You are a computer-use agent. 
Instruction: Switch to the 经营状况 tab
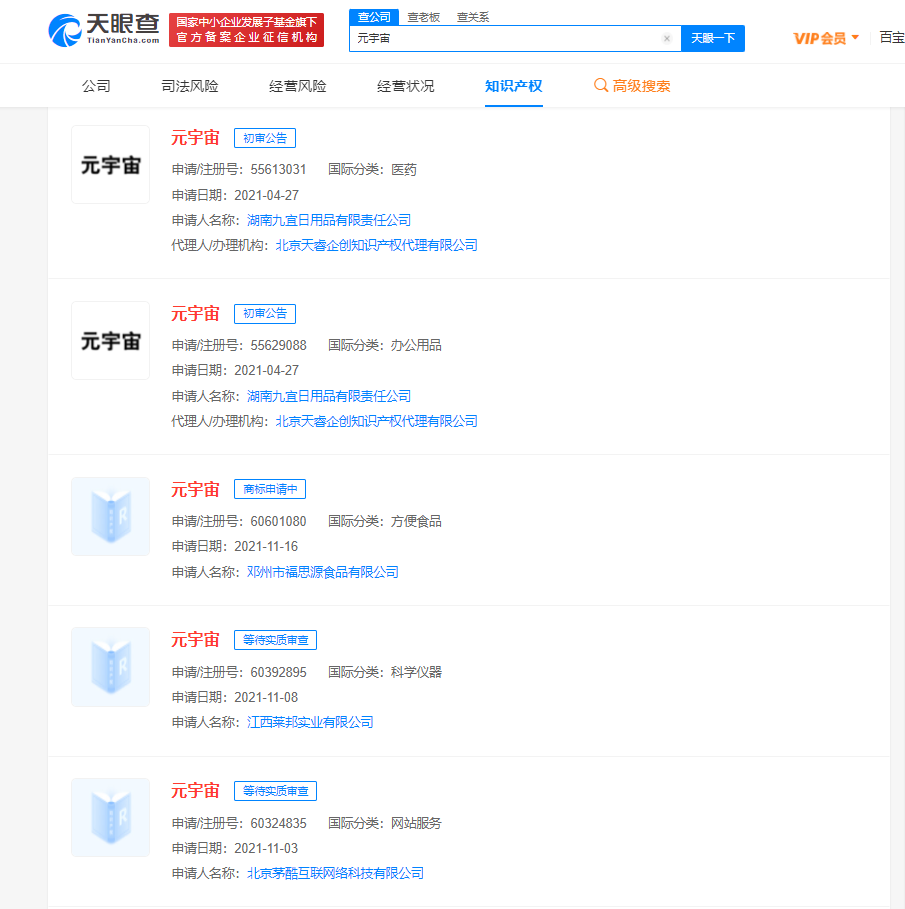[x=405, y=86]
